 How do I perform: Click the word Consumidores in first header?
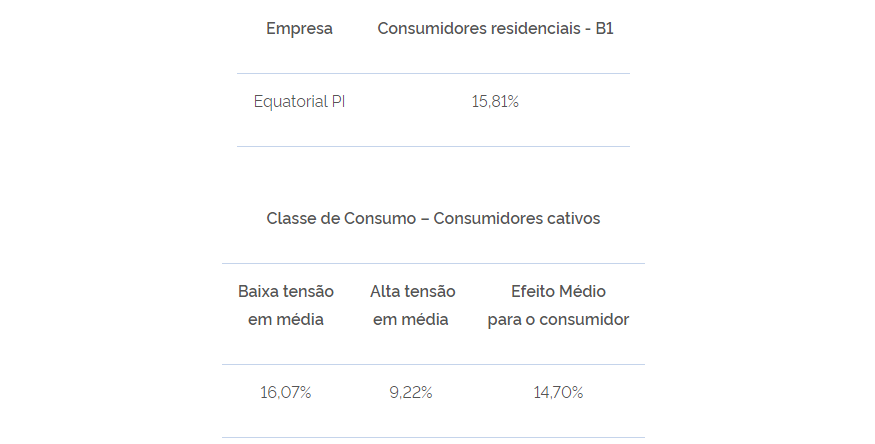(x=431, y=28)
